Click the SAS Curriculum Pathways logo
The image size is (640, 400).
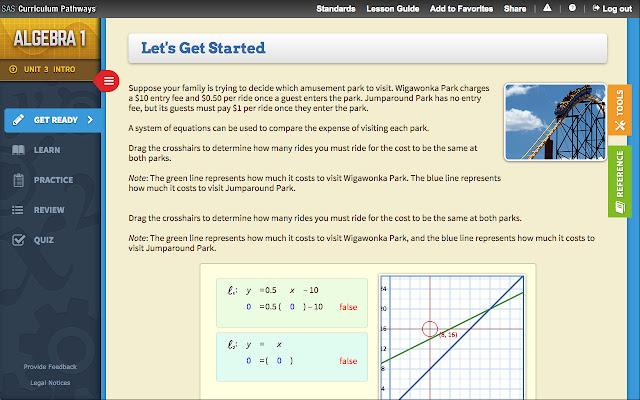click(x=49, y=9)
